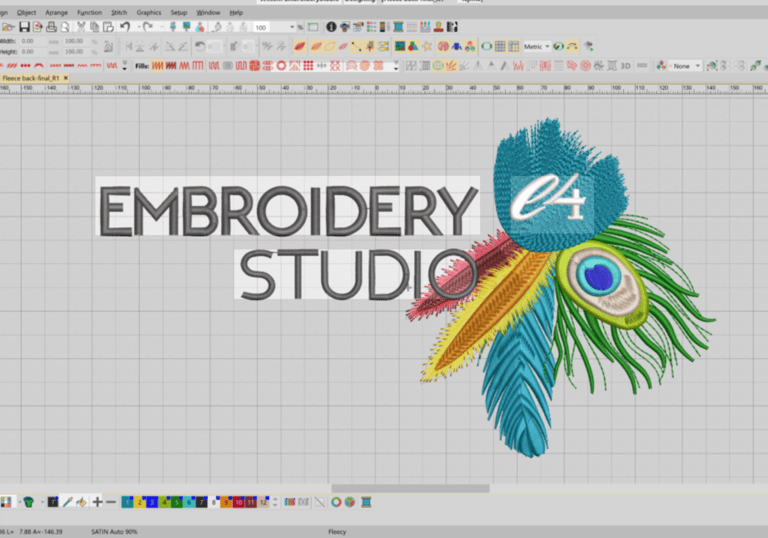Click the color palette editor icon
The image size is (768, 538).
6,502
